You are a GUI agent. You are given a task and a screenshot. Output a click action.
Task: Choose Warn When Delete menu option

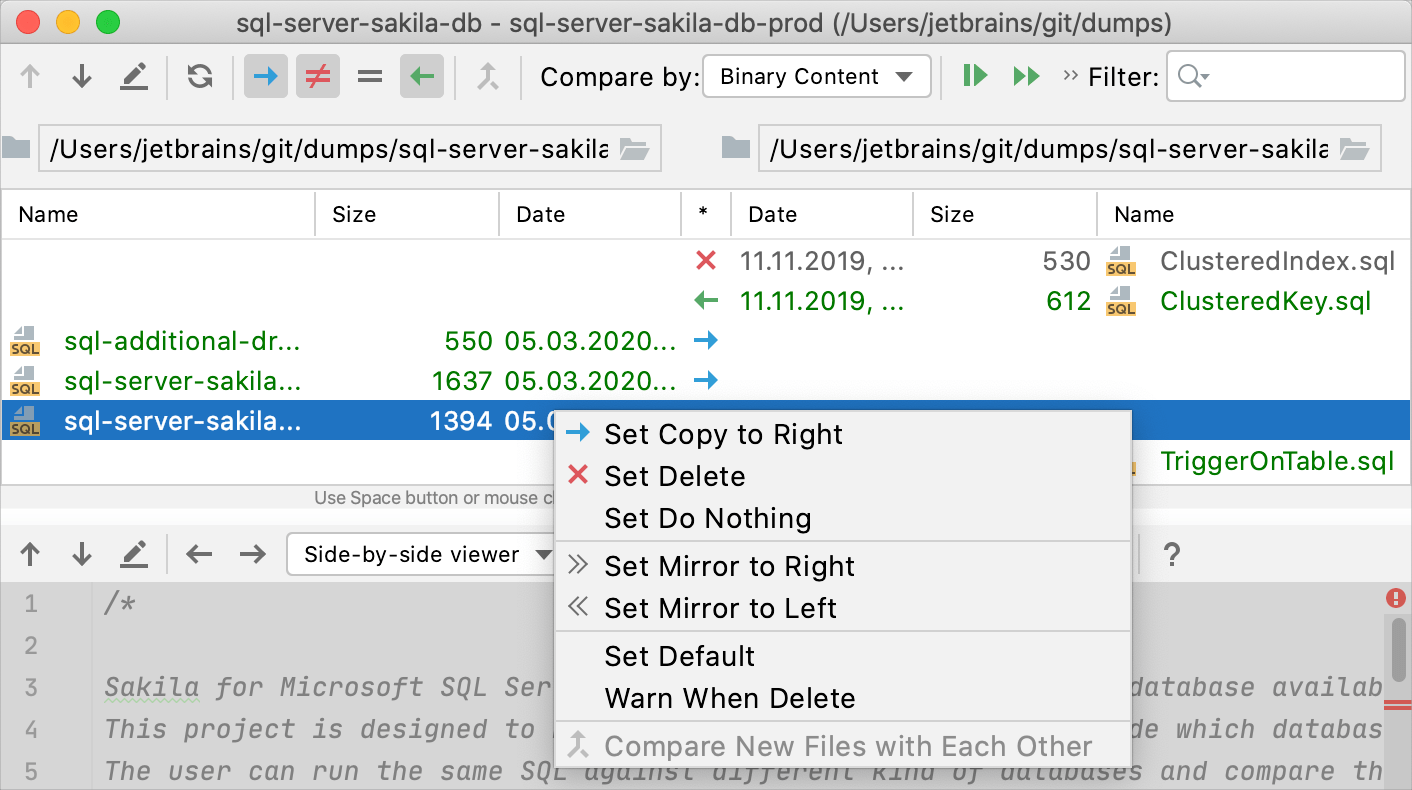click(729, 698)
